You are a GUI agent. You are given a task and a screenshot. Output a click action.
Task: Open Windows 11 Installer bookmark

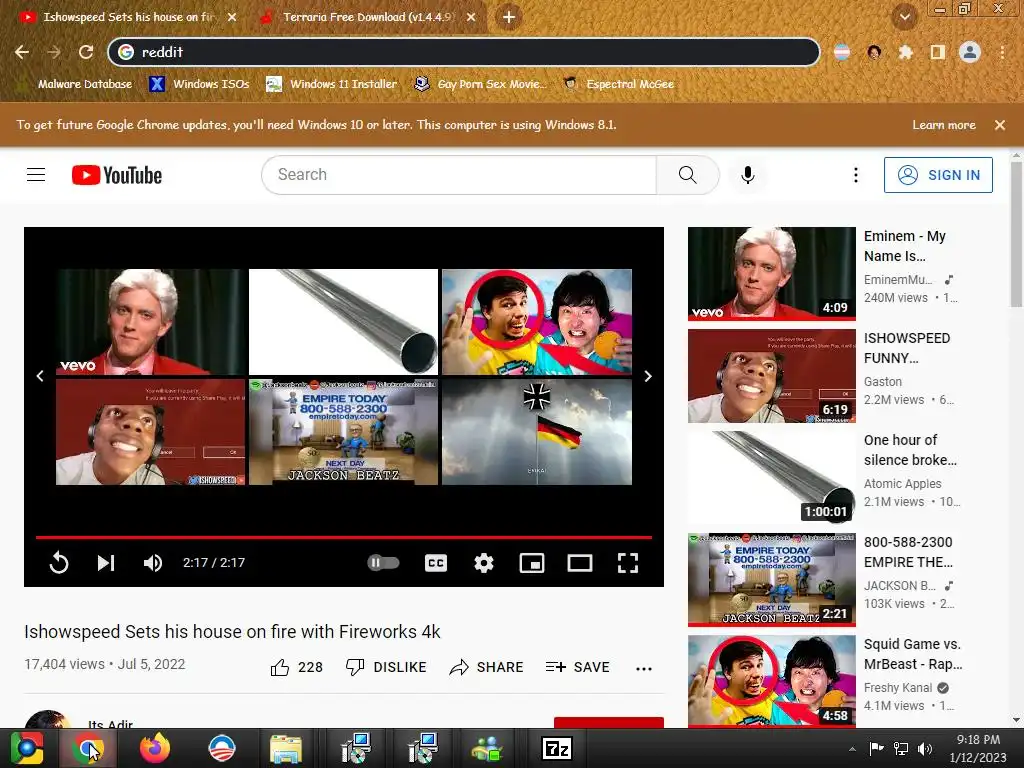[332, 84]
